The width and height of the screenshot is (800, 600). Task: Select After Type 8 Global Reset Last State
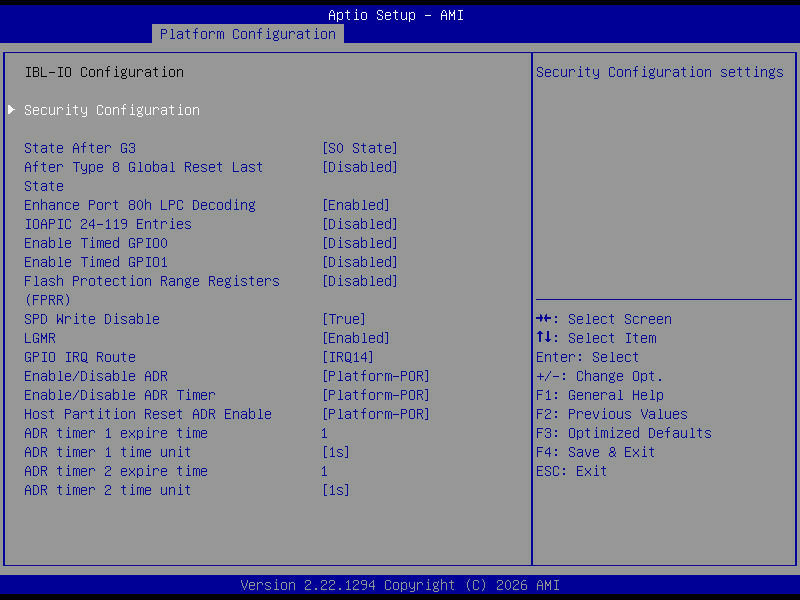143,177
